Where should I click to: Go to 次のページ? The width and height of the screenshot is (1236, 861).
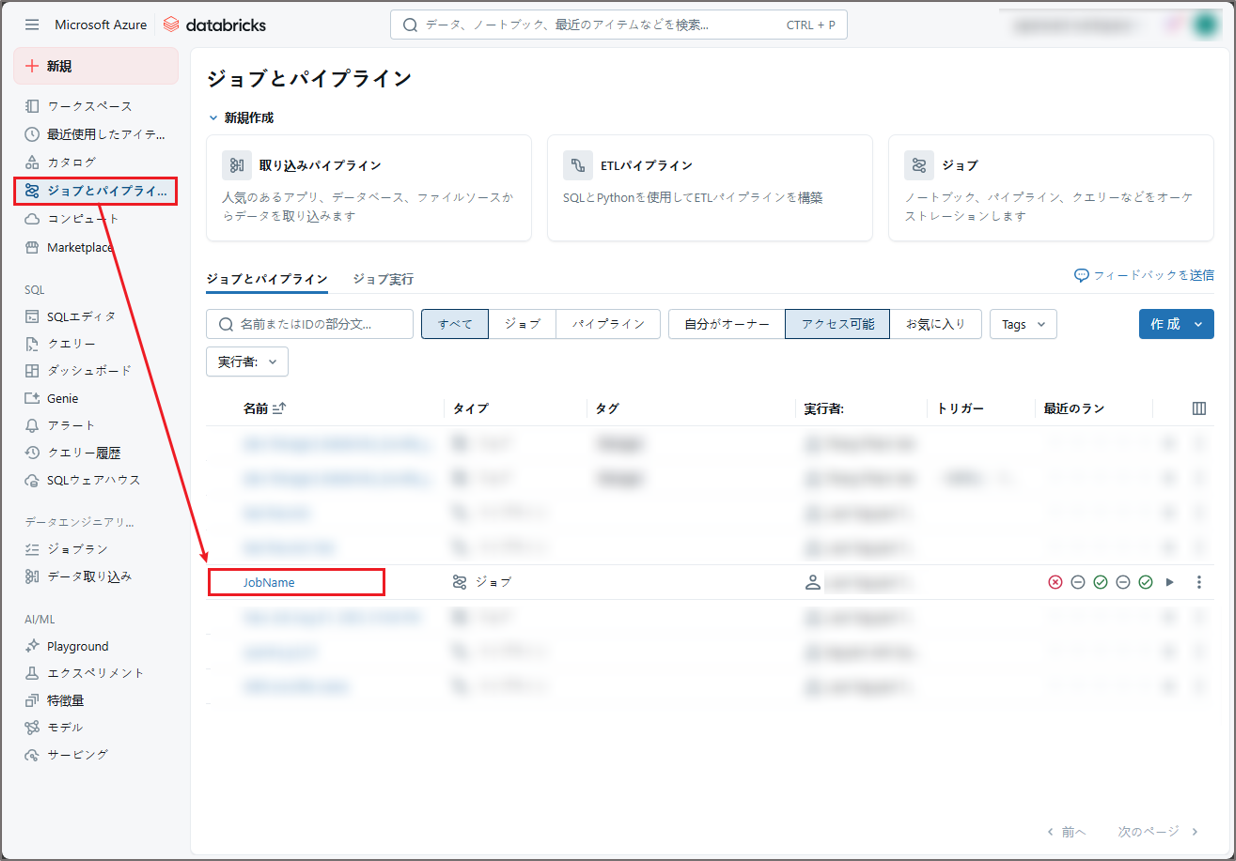(x=1158, y=831)
